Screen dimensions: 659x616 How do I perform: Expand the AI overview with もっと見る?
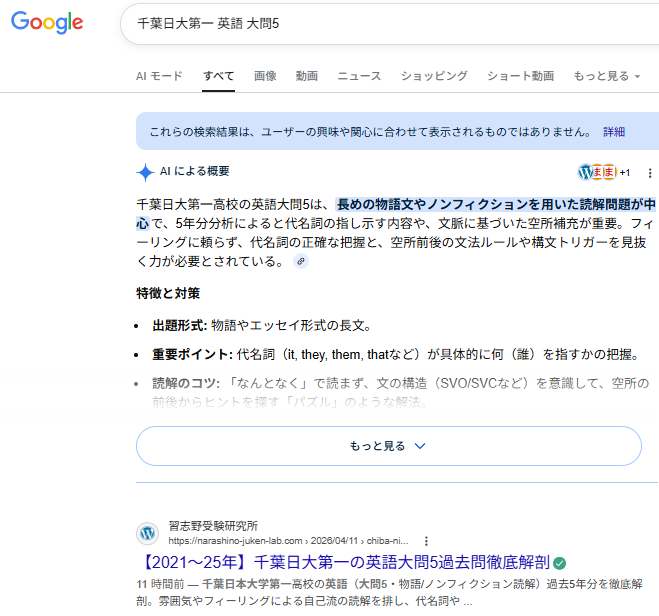point(388,446)
